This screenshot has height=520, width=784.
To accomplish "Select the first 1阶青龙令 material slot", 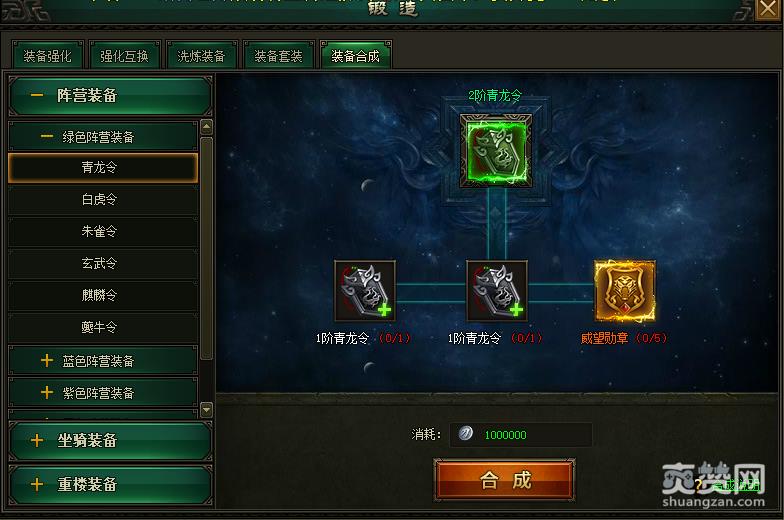I will (364, 290).
